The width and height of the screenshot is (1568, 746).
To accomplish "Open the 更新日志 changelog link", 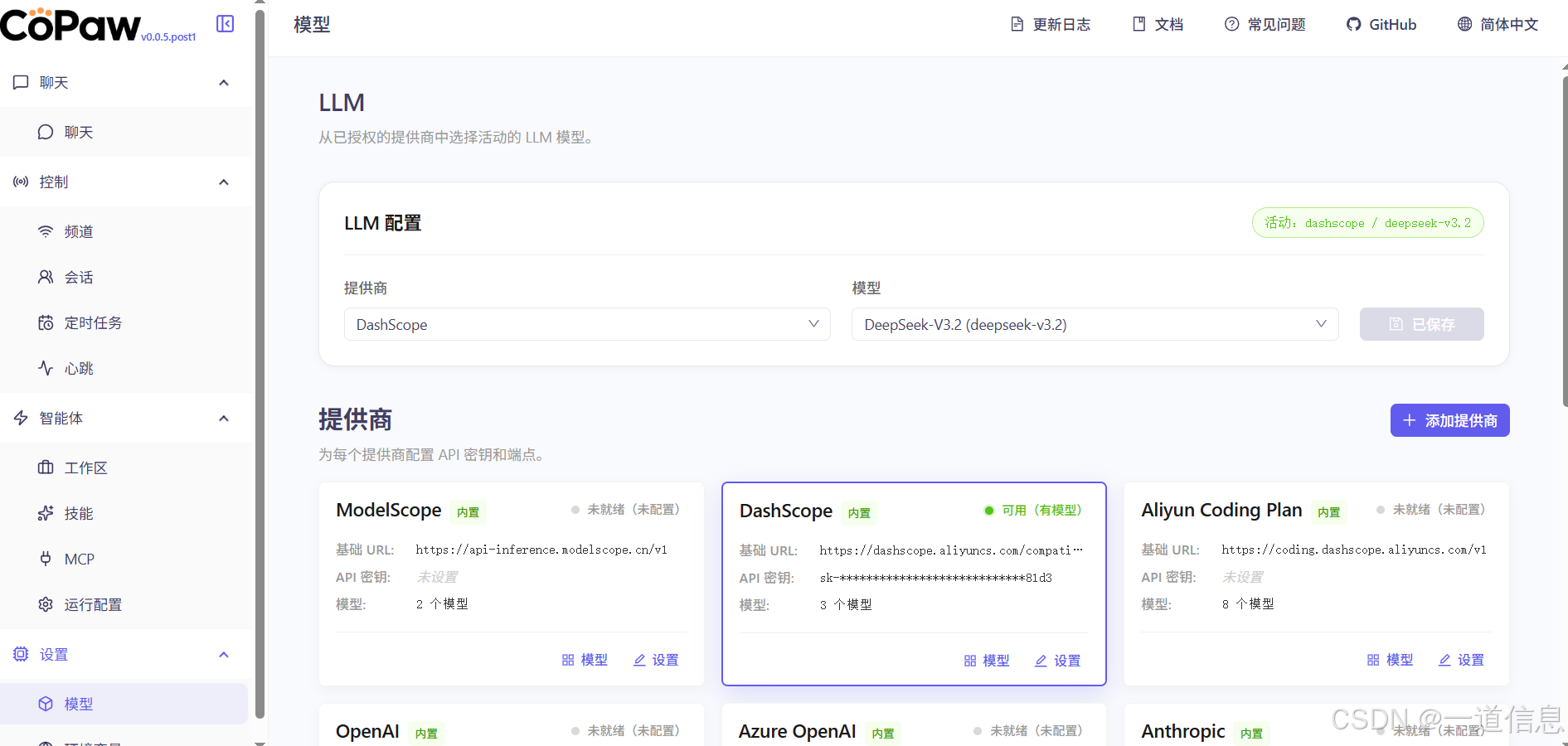I will 1051,24.
